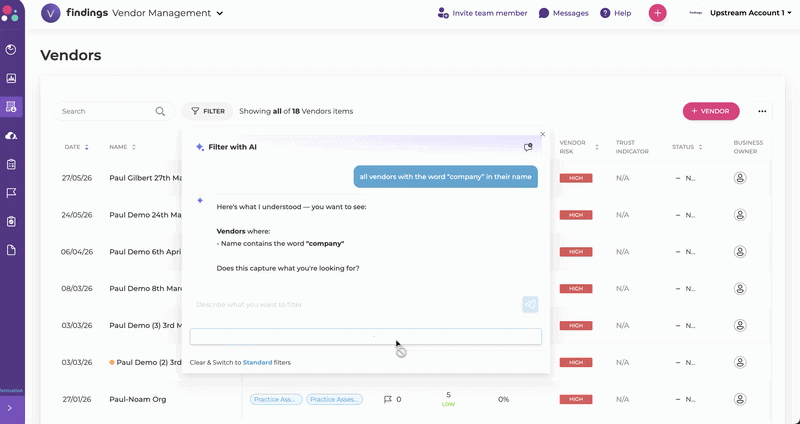The width and height of the screenshot is (800, 424).
Task: Expand the Vendor Management module dropdown
Action: [x=220, y=13]
